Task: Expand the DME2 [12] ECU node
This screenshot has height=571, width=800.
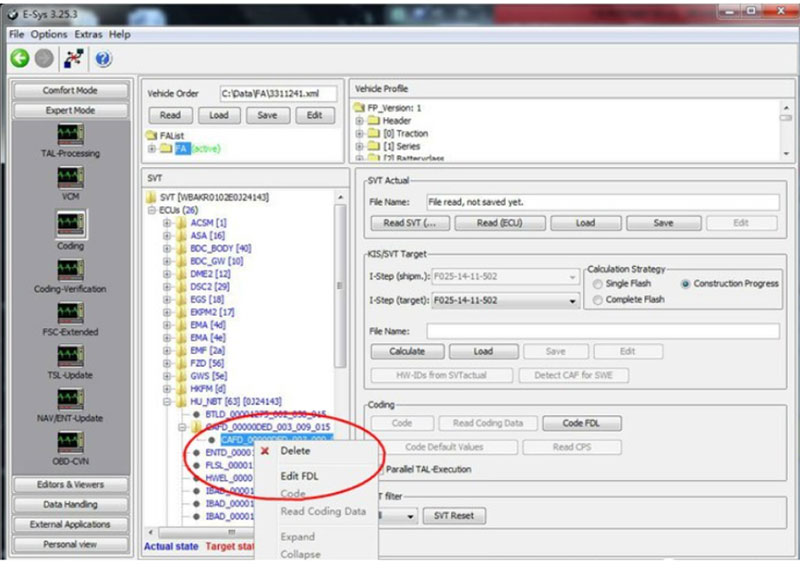Action: pos(167,273)
